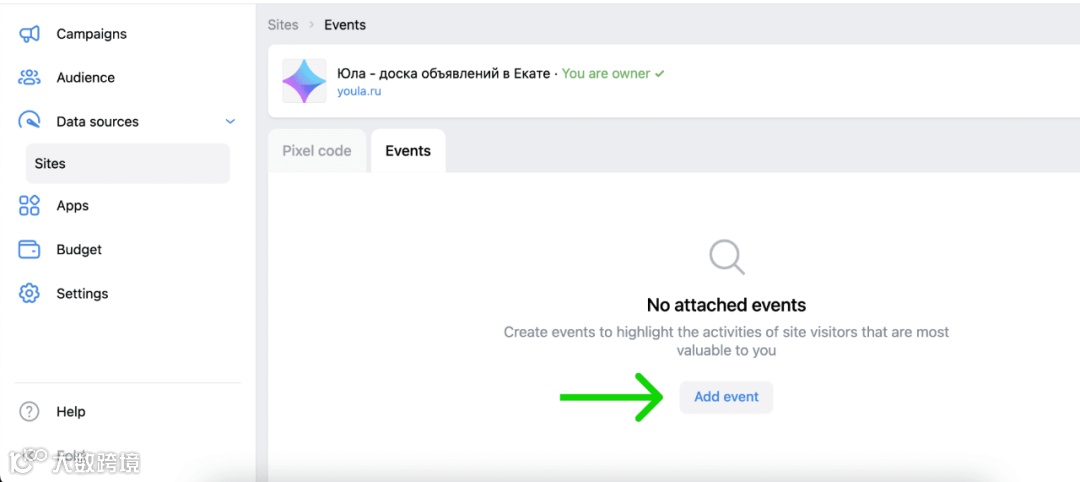Viewport: 1080px width, 482px height.
Task: Collapse the Data sources chevron
Action: coord(230,122)
